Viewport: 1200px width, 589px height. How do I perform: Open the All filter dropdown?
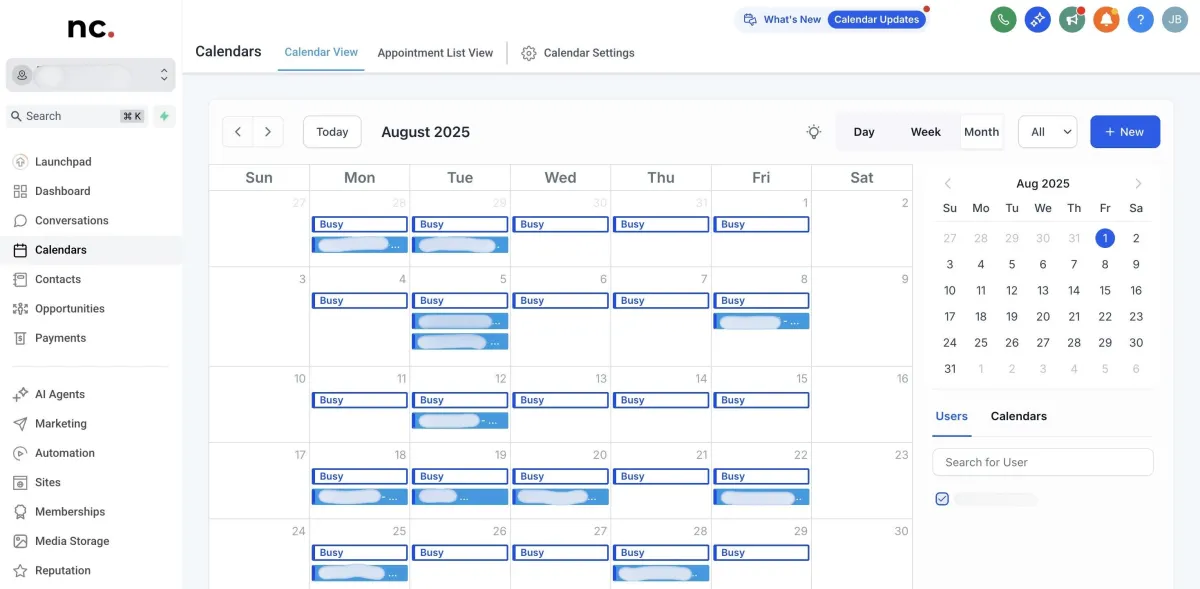tap(1047, 132)
